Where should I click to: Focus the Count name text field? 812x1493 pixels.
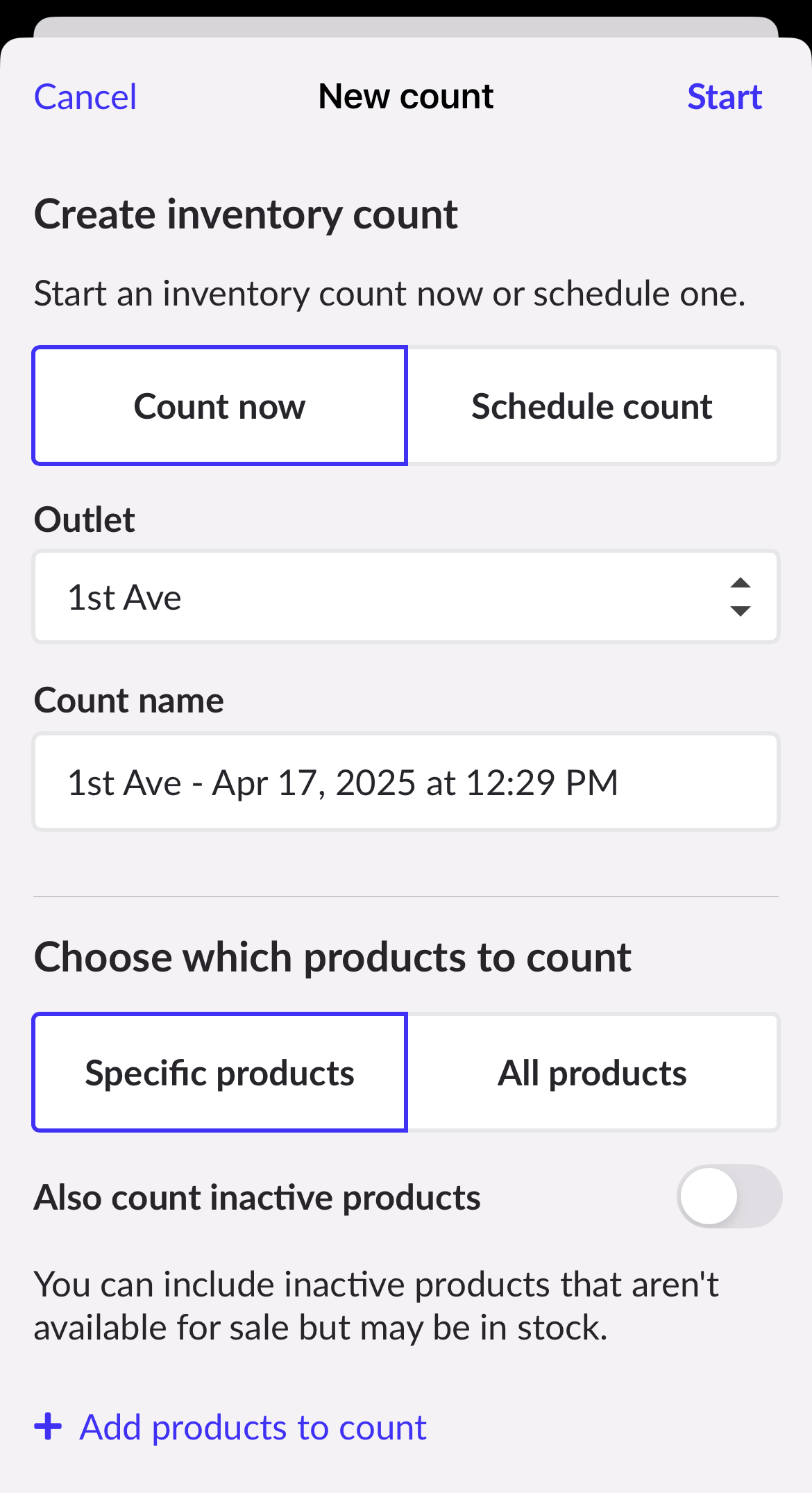click(406, 783)
